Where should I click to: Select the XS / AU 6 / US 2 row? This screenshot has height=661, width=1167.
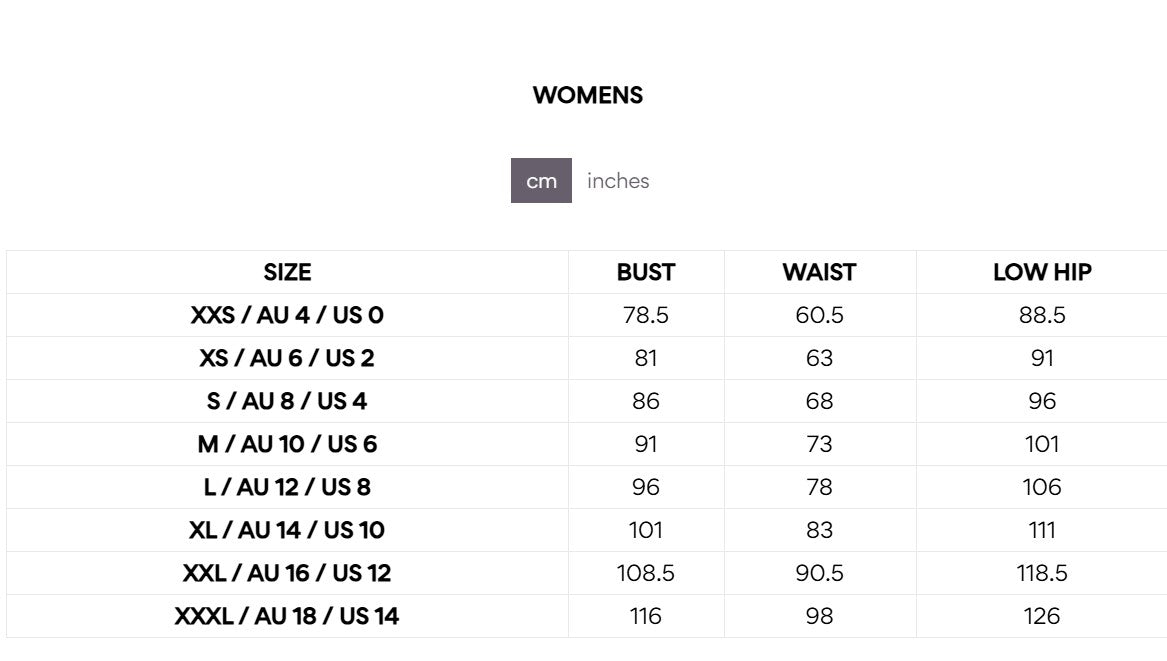pyautogui.click(x=287, y=358)
